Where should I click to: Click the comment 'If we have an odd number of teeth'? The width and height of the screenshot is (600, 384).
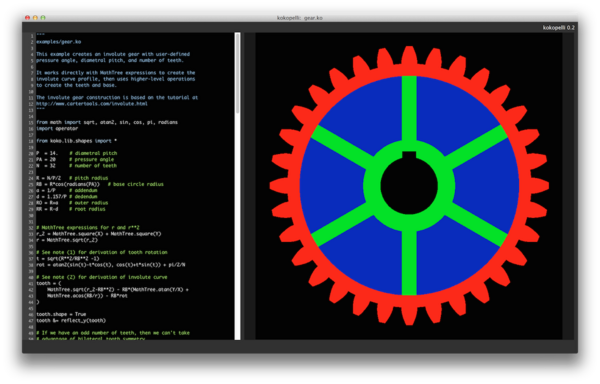113,333
